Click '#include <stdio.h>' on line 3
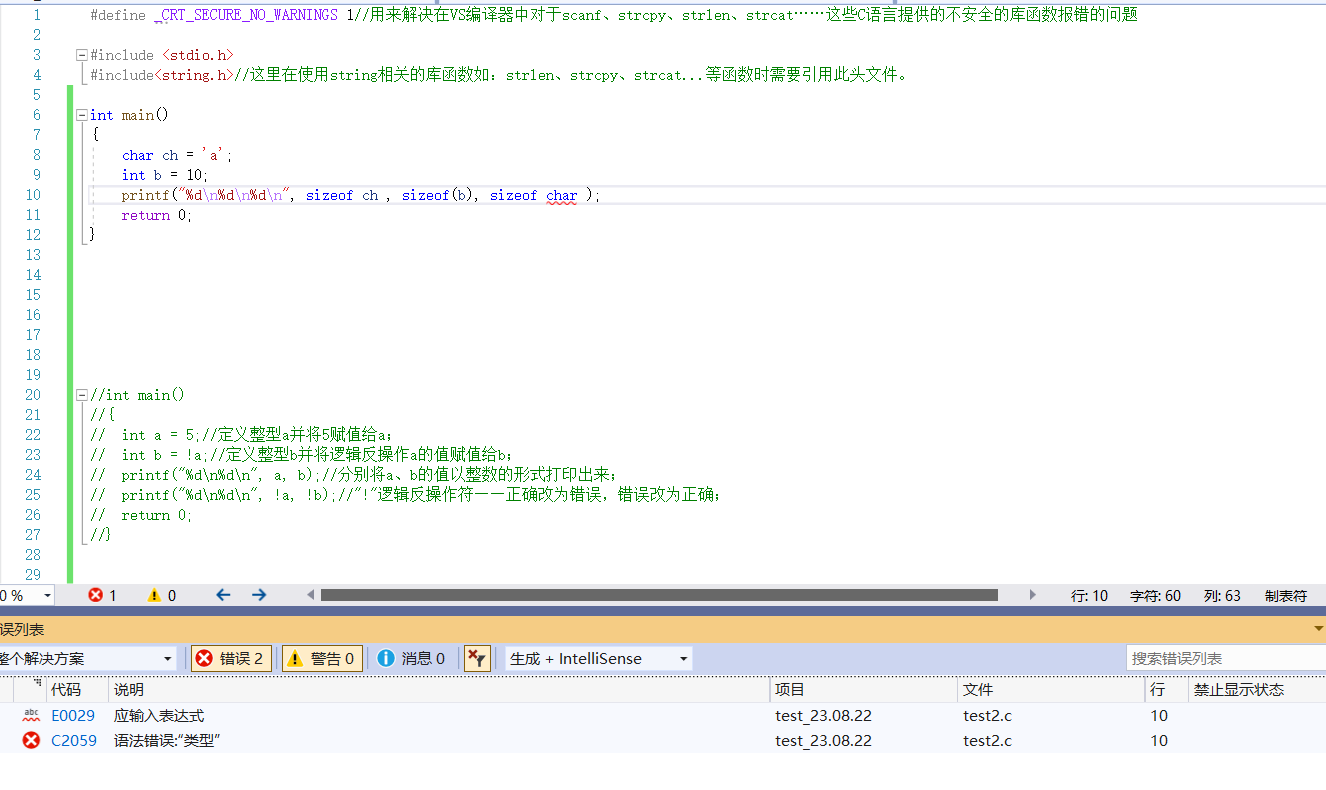Viewport: 1326px width, 790px height. [x=162, y=55]
